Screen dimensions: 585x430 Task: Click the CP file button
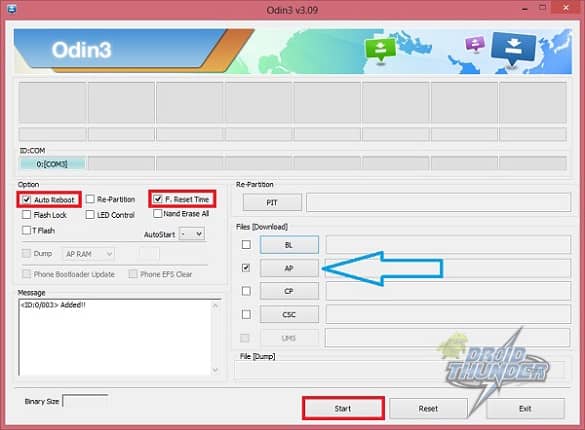289,291
